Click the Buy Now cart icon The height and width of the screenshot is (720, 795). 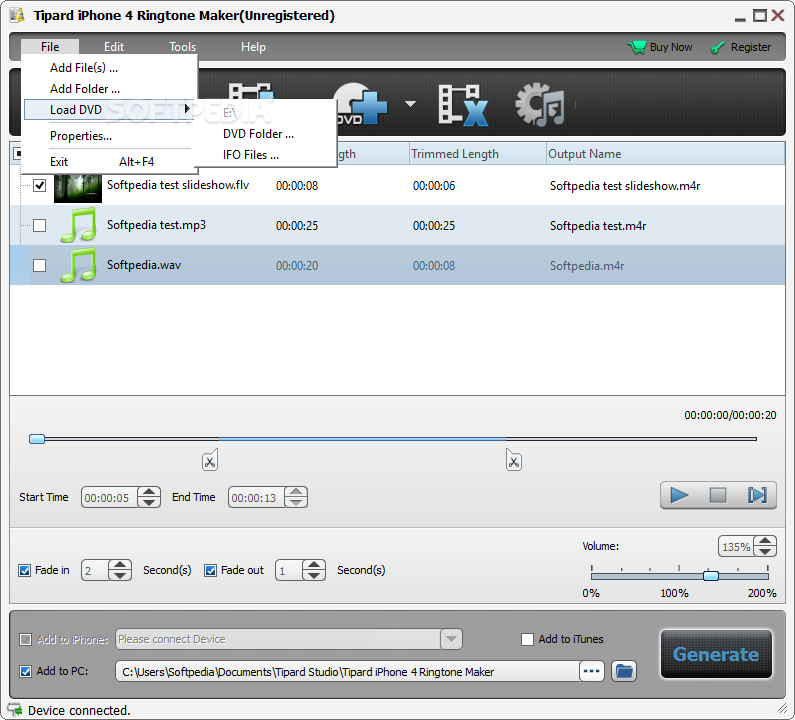[x=636, y=47]
